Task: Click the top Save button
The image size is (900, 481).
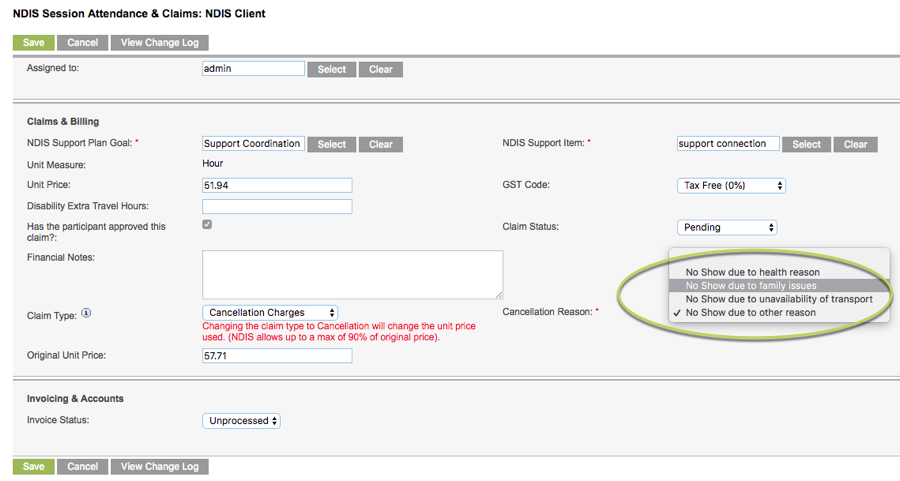Action: tap(33, 42)
